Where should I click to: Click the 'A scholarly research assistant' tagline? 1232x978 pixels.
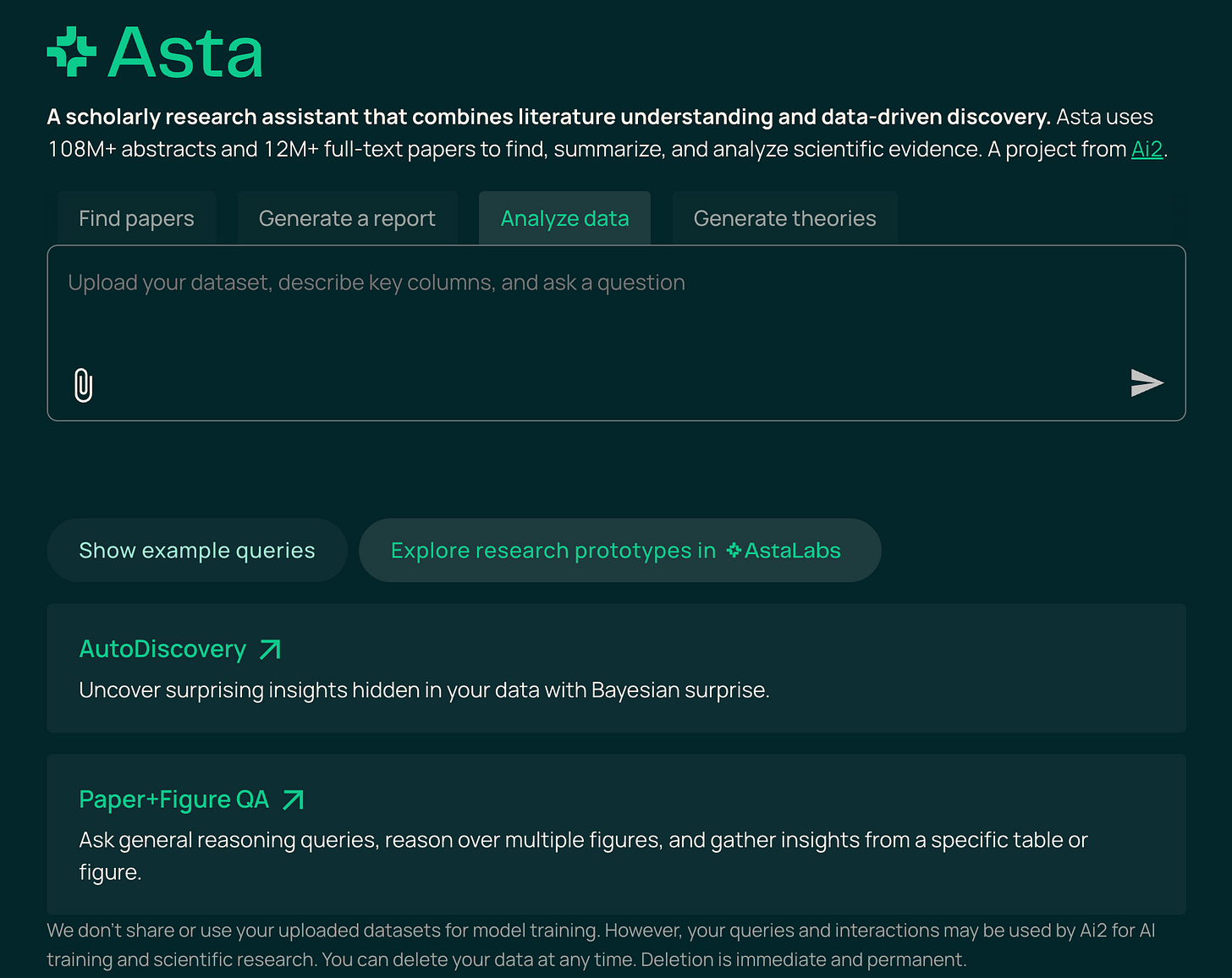tap(549, 117)
